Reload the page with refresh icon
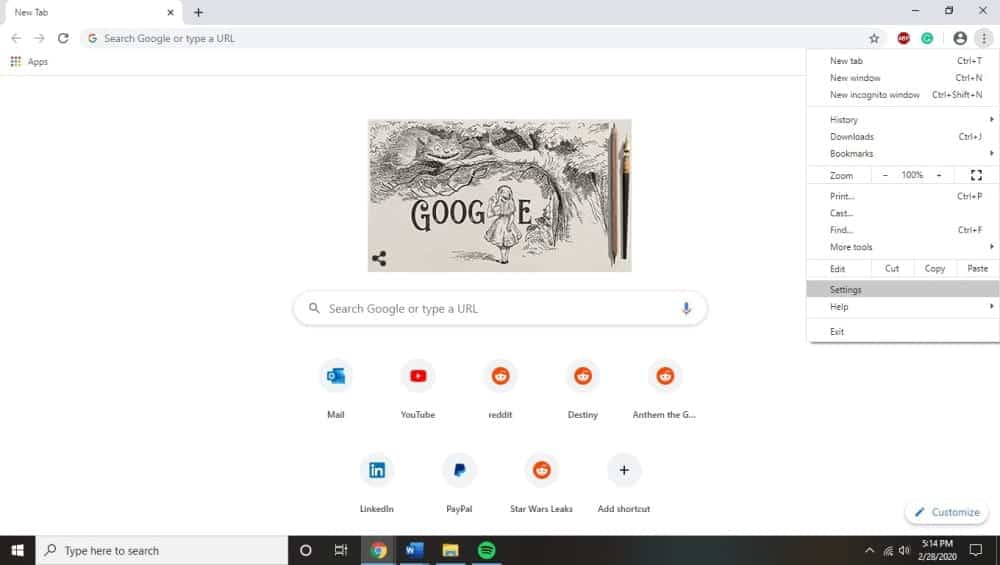The width and height of the screenshot is (1000, 565). 63,38
